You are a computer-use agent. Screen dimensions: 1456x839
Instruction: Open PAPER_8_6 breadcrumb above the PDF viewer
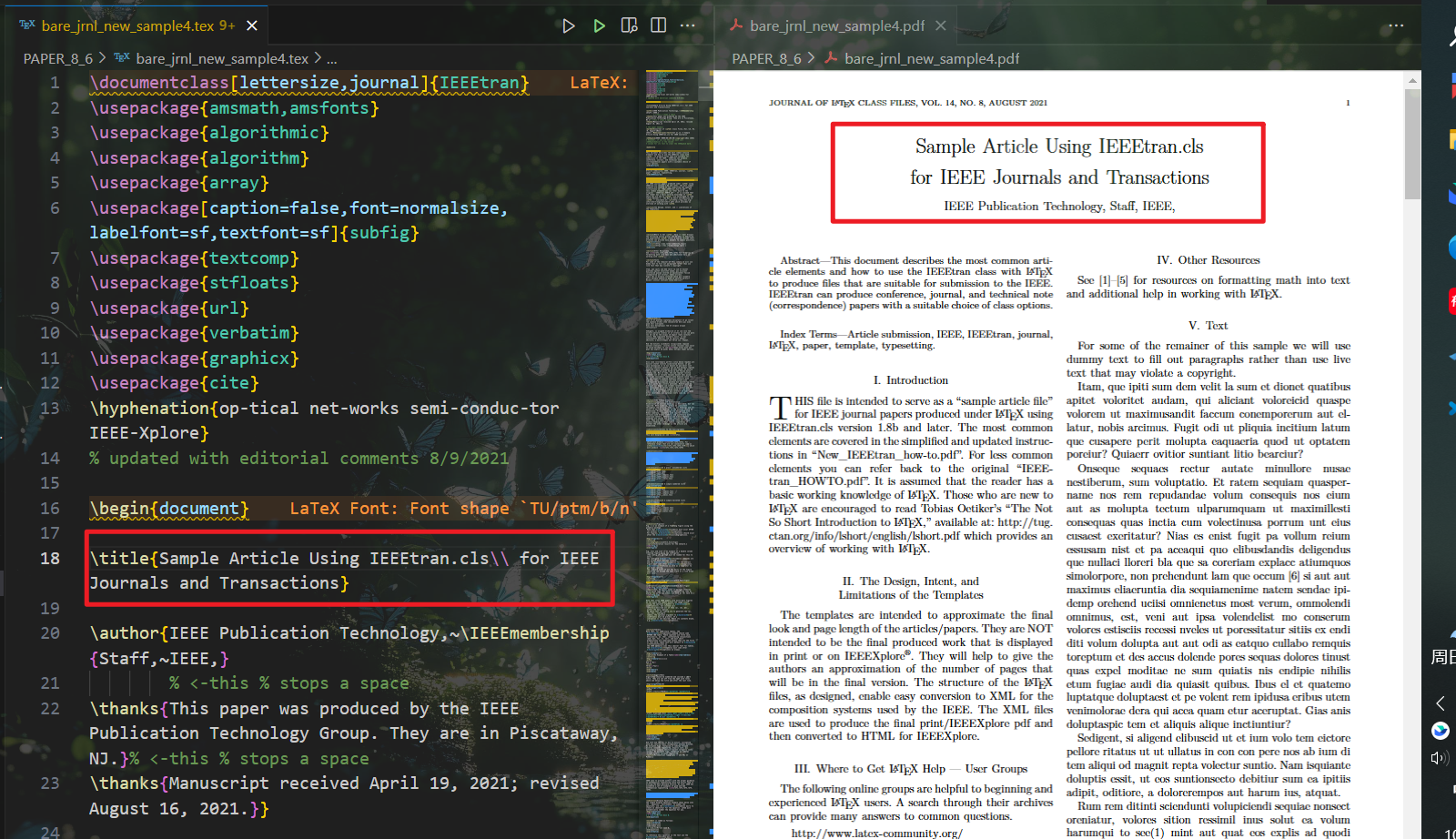(x=766, y=58)
